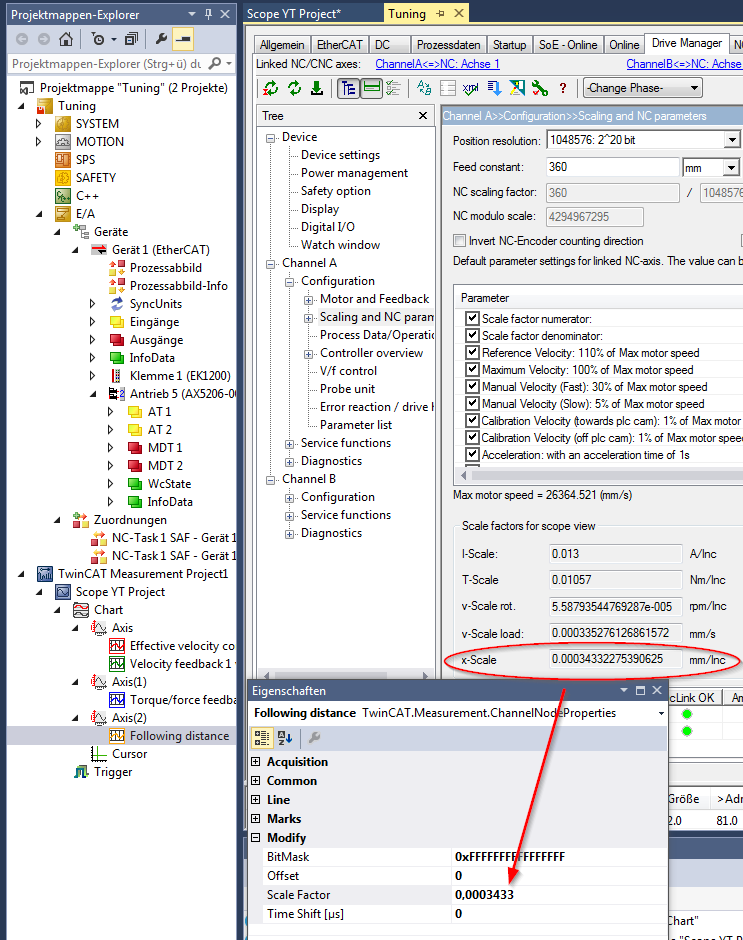Toggle the highlighted preview selected items icon
Viewport: 743px width, 940px height.
tap(183, 40)
